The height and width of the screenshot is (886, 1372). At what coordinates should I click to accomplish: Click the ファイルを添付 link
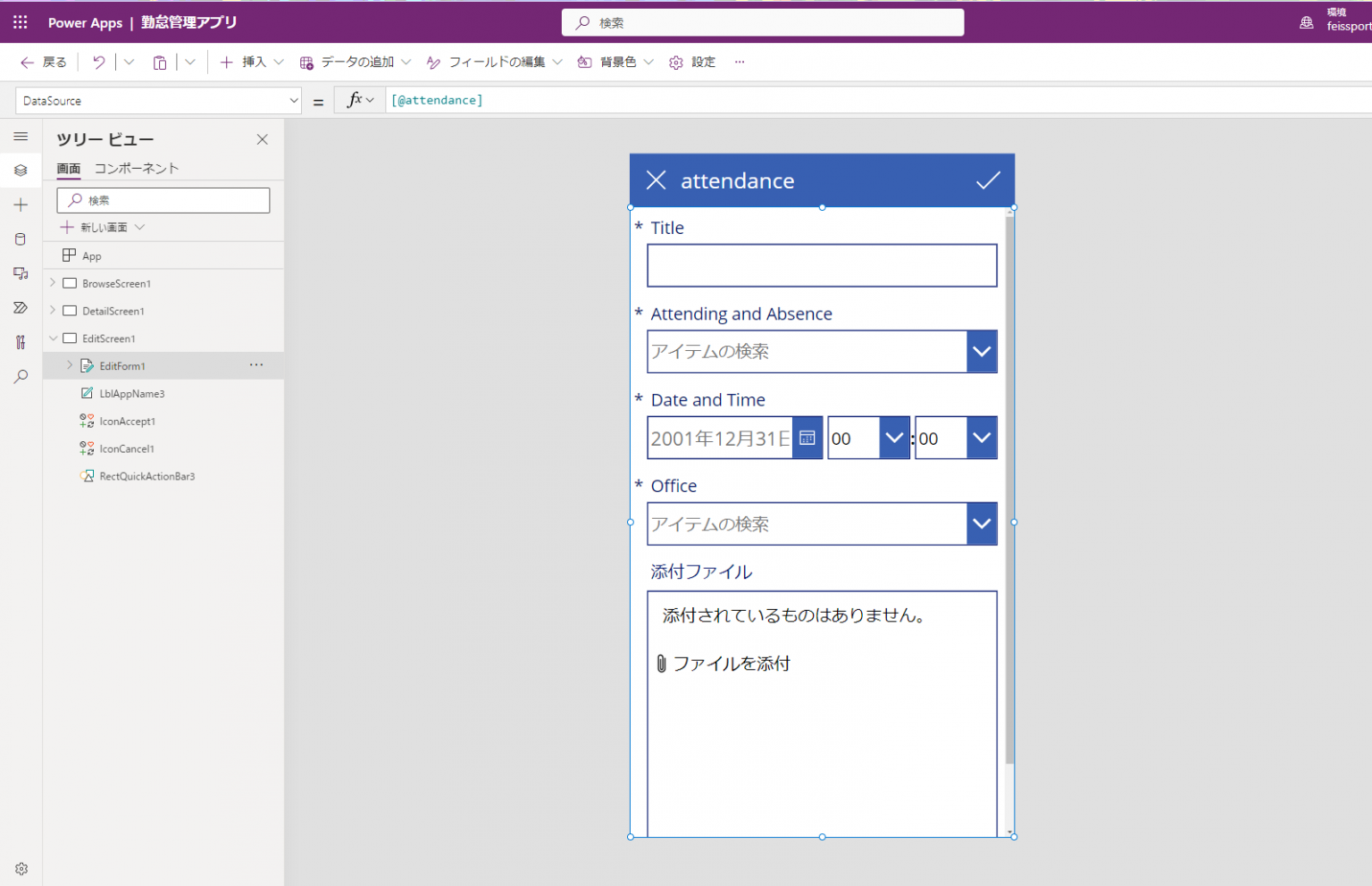click(x=730, y=664)
